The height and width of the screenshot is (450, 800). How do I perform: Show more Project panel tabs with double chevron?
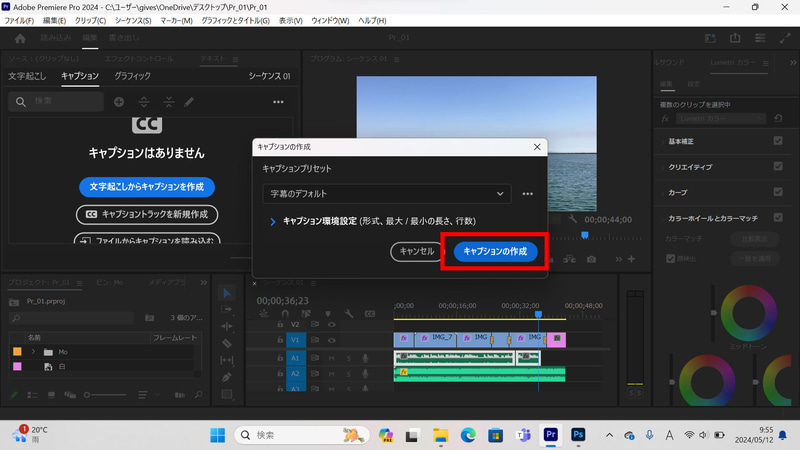tap(204, 283)
